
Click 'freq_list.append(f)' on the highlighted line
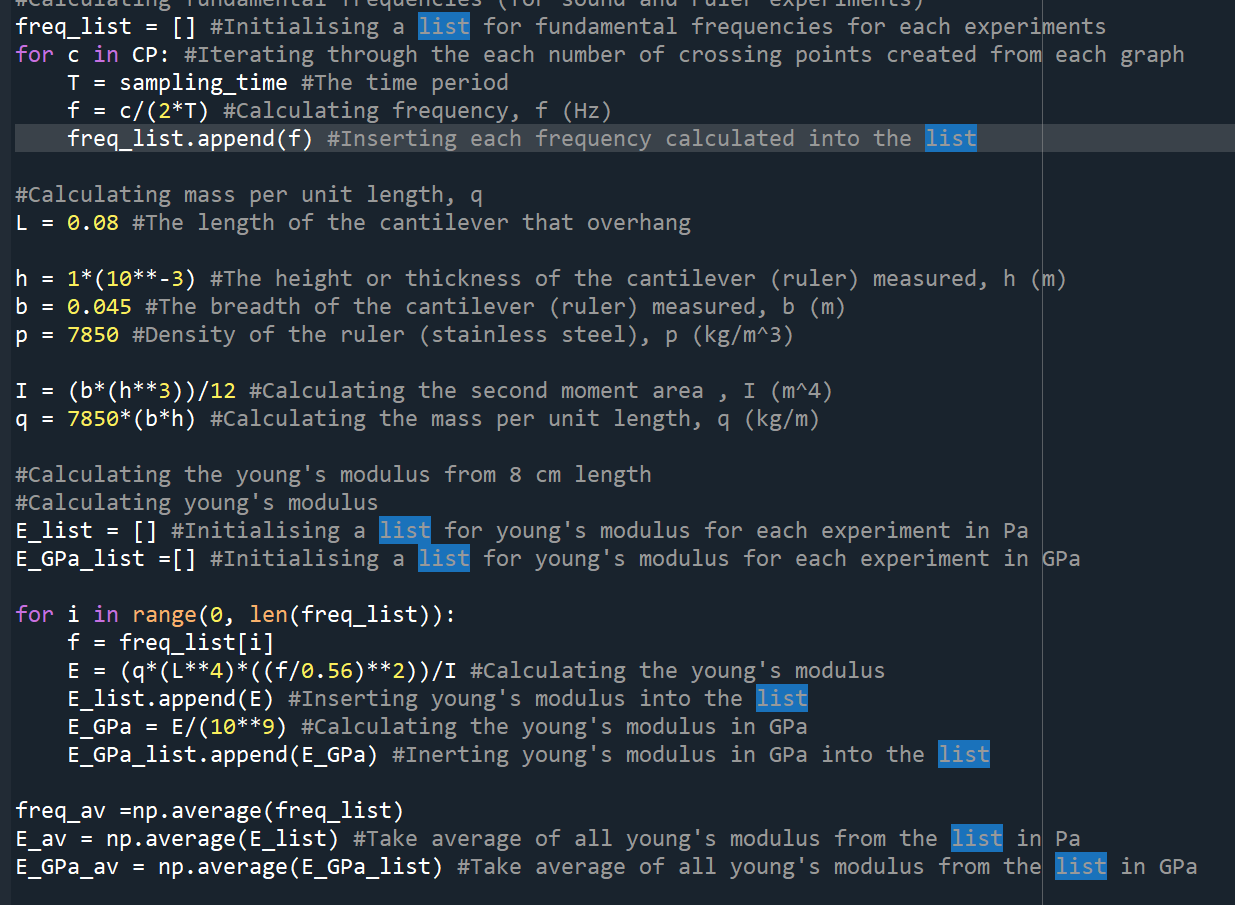pyautogui.click(x=190, y=138)
